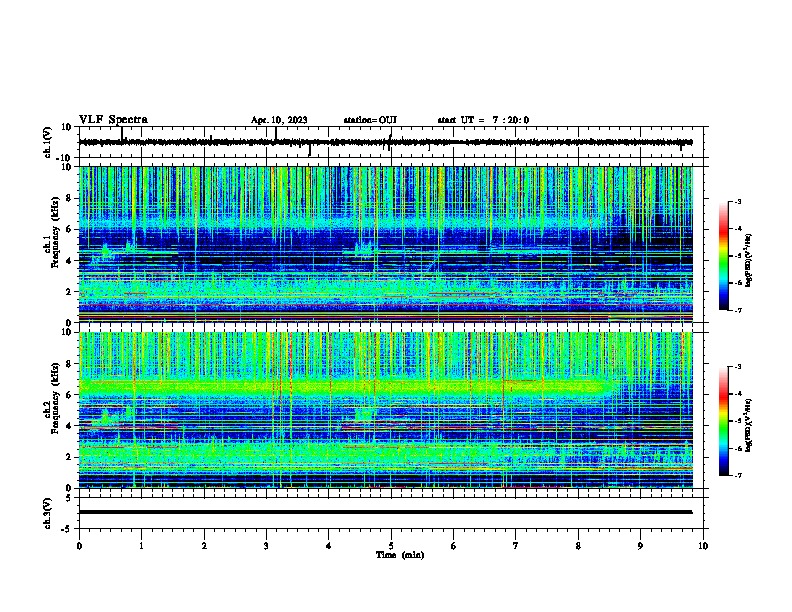Click time tick label '0' on x-axis

coord(79,546)
